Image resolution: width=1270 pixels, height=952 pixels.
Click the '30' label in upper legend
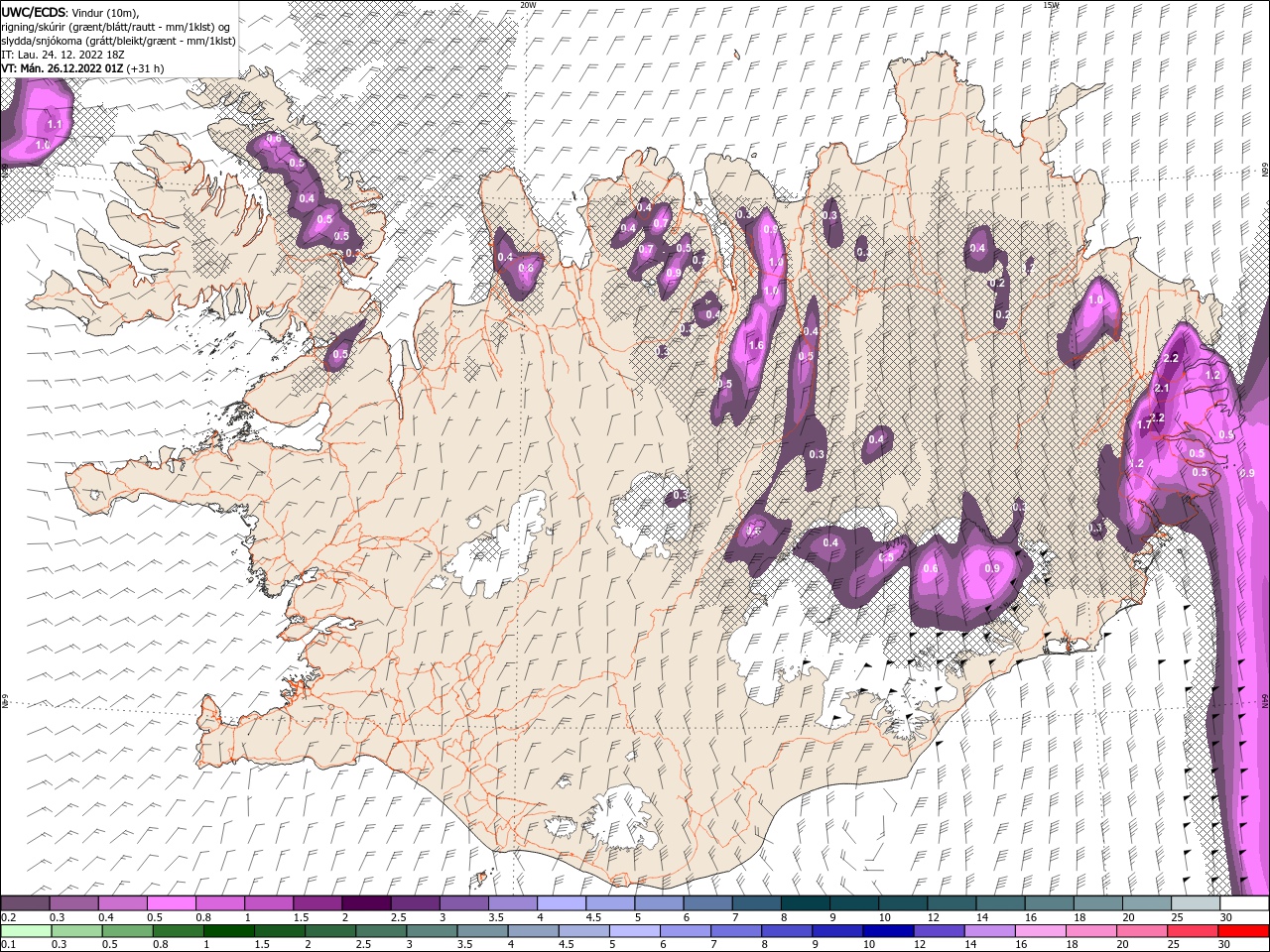point(1226,917)
